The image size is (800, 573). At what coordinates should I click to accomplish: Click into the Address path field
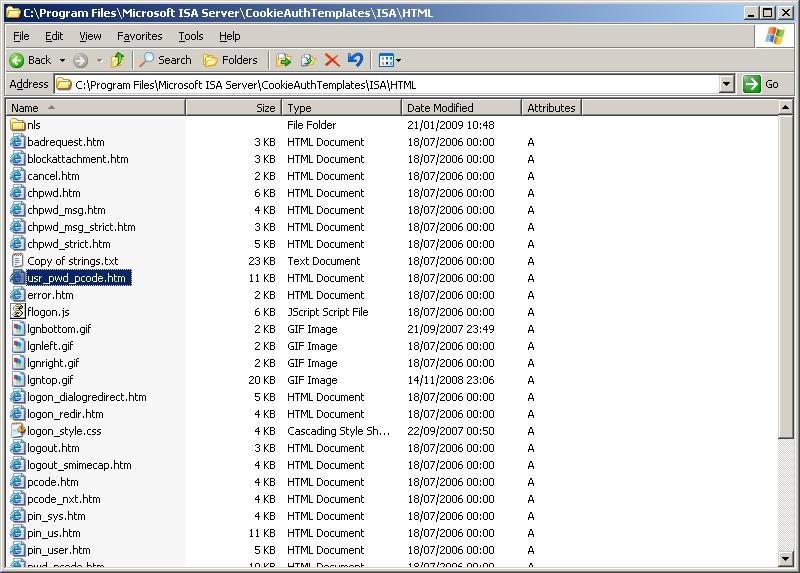(388, 85)
